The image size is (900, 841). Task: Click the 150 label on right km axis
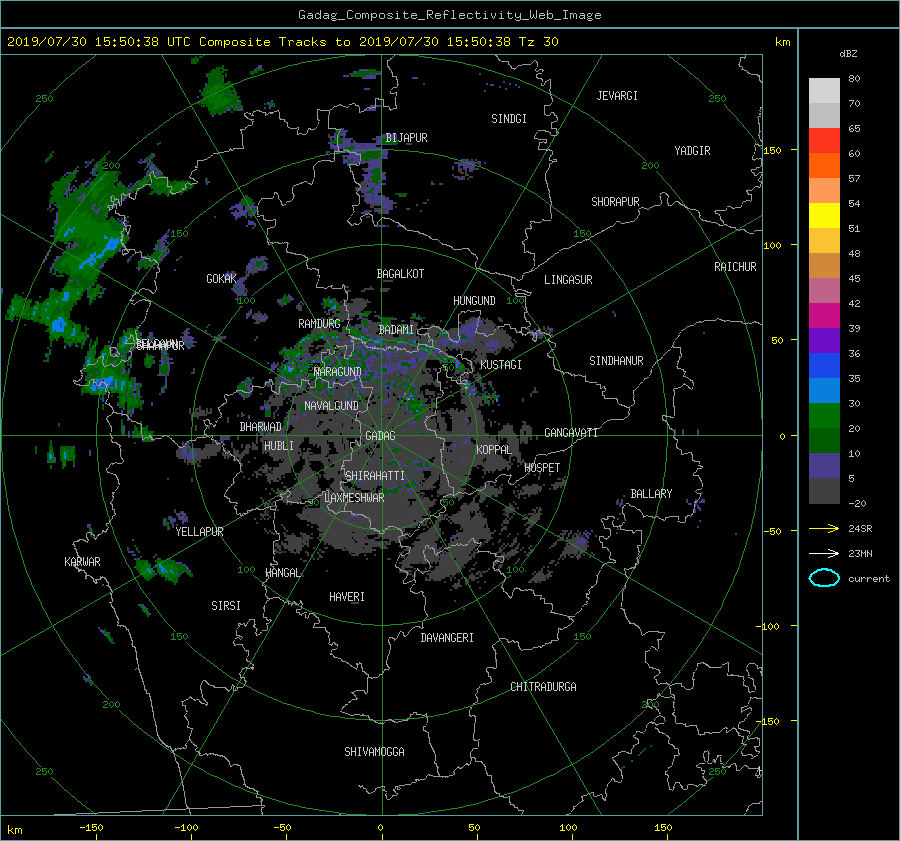(x=773, y=150)
